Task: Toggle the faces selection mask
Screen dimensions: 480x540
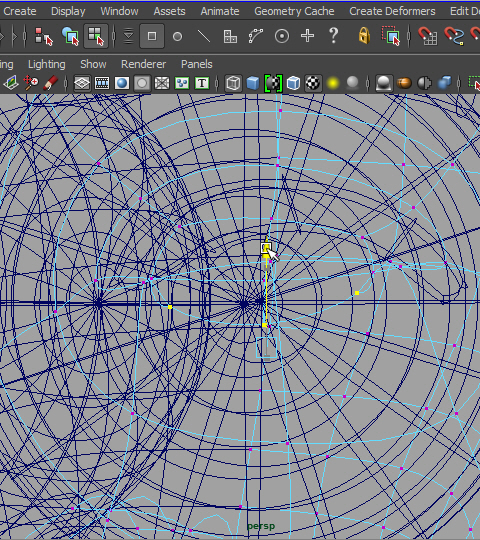Action: click(x=230, y=36)
